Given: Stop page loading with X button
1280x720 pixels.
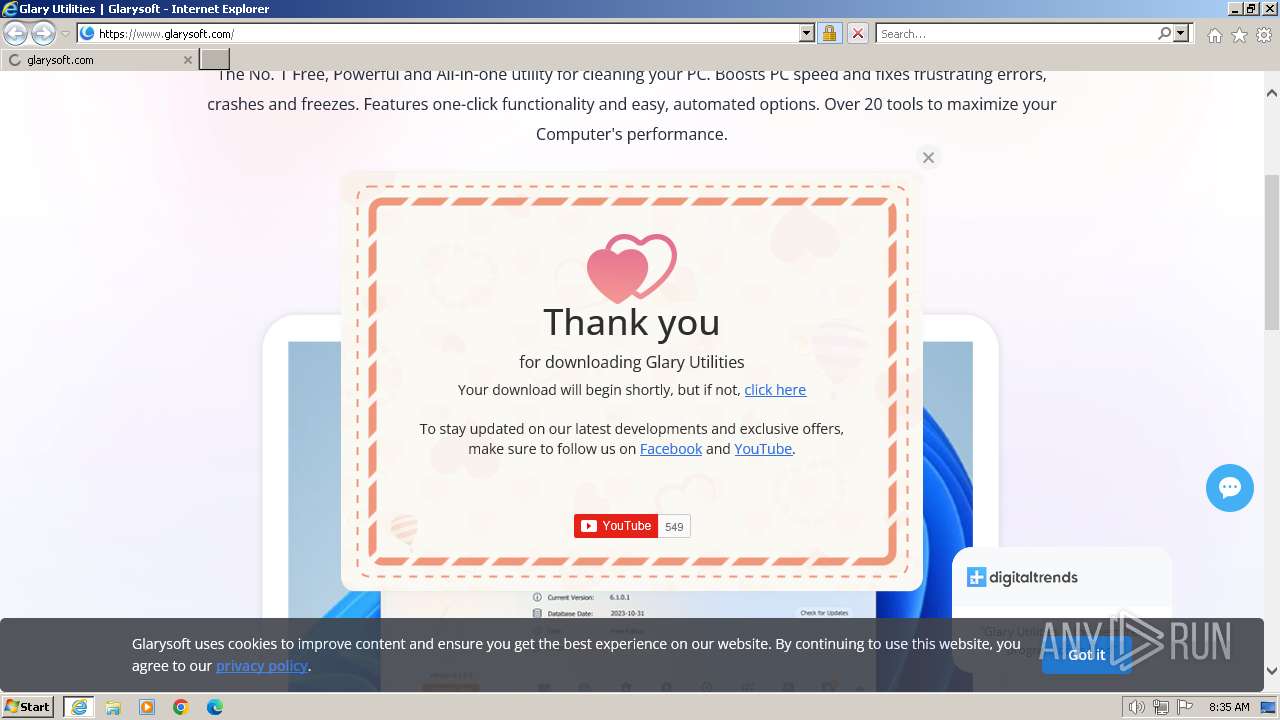Looking at the screenshot, I should point(857,33).
